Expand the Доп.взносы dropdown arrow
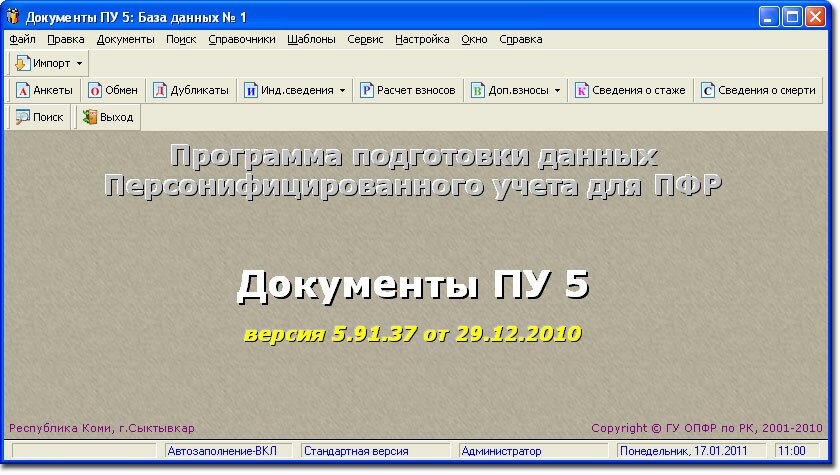Screen dimensions: 840x475 coord(557,90)
